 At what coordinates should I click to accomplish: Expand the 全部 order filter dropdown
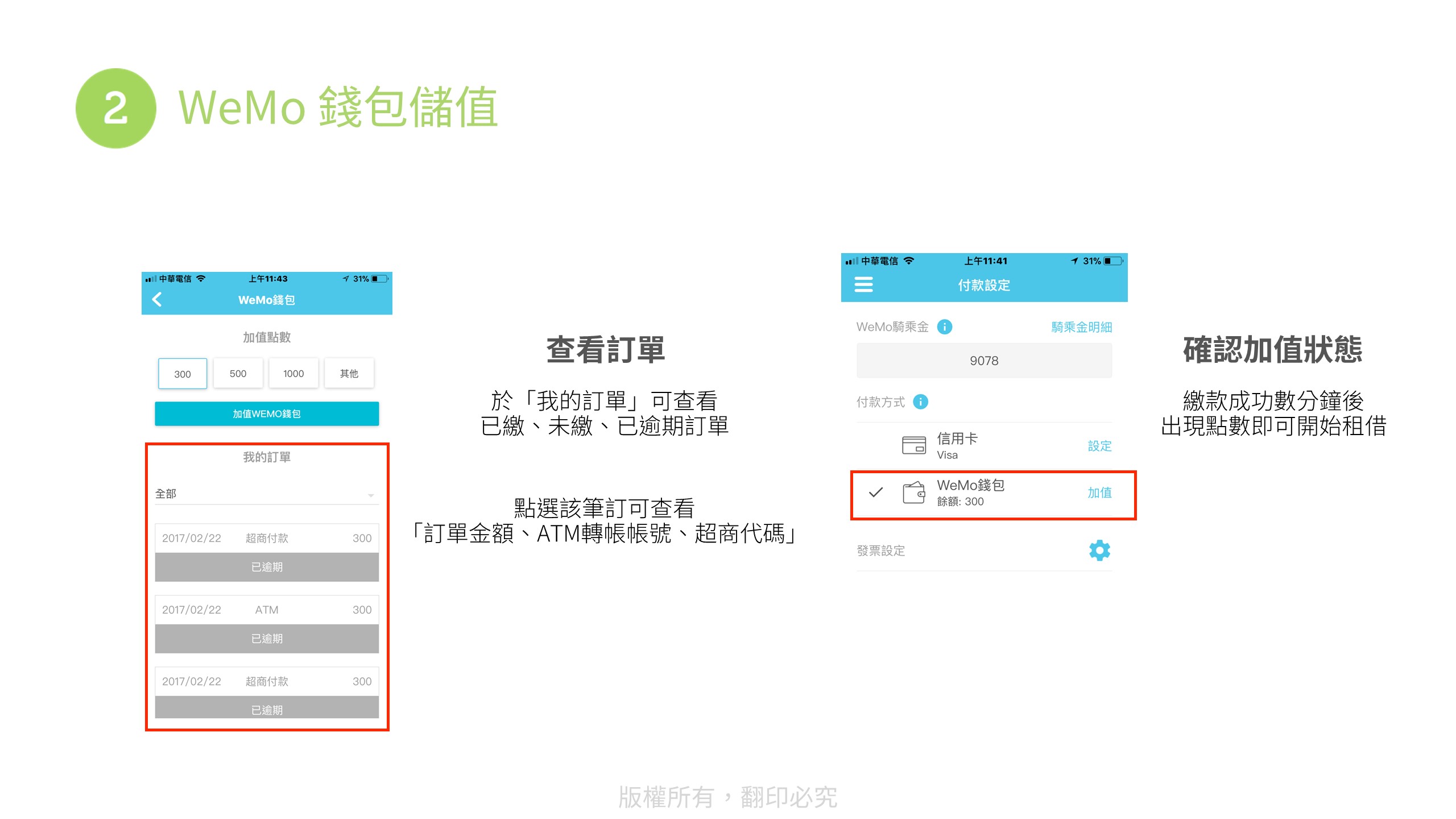267,494
